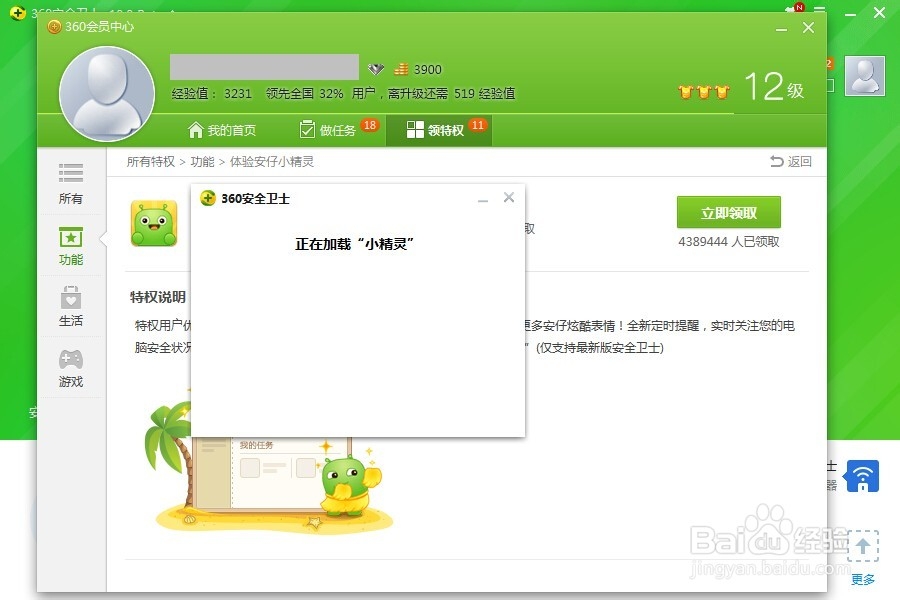Click the 360会员中心 title logo

click(54, 26)
